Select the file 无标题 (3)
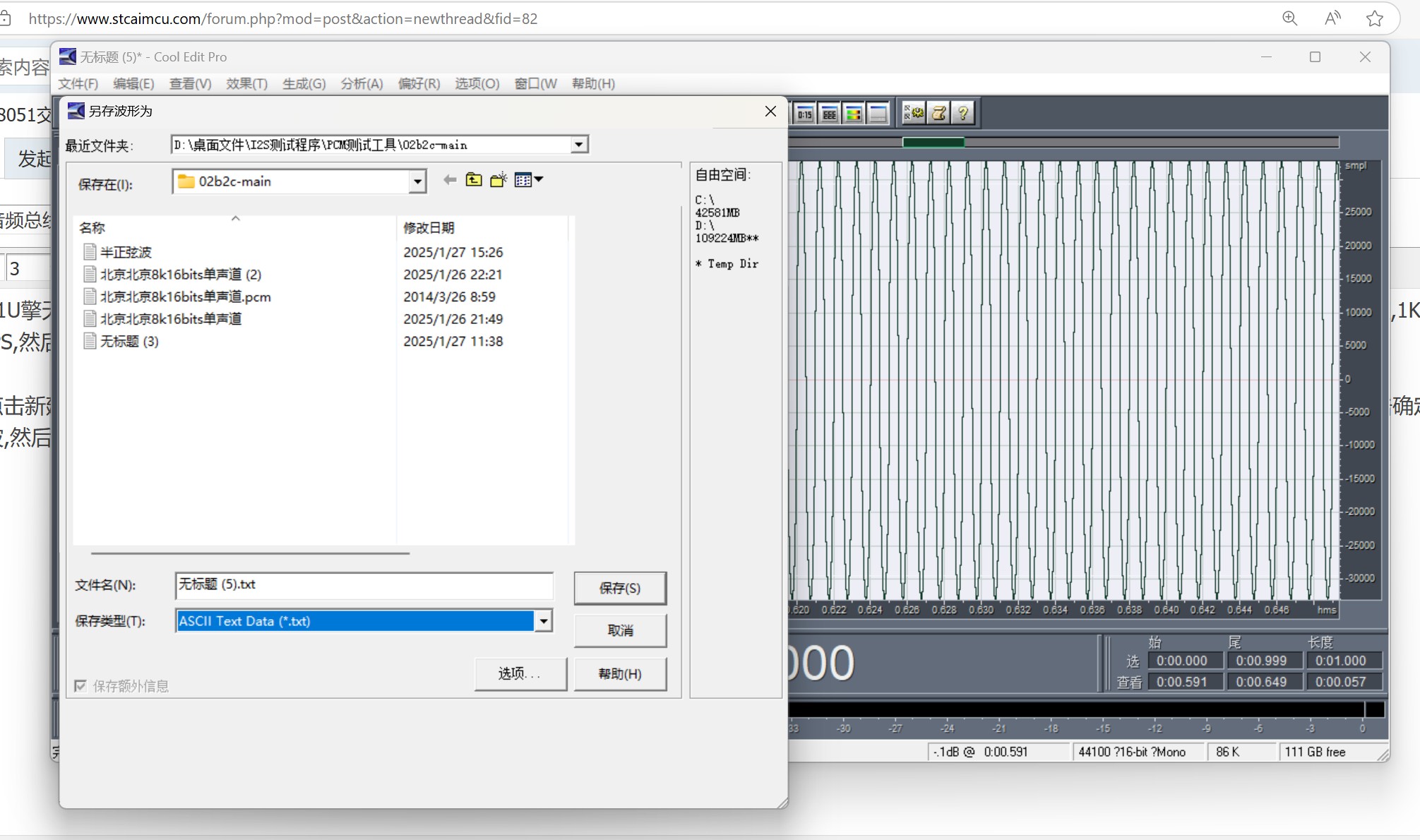This screenshot has height=840, width=1420. (x=129, y=341)
